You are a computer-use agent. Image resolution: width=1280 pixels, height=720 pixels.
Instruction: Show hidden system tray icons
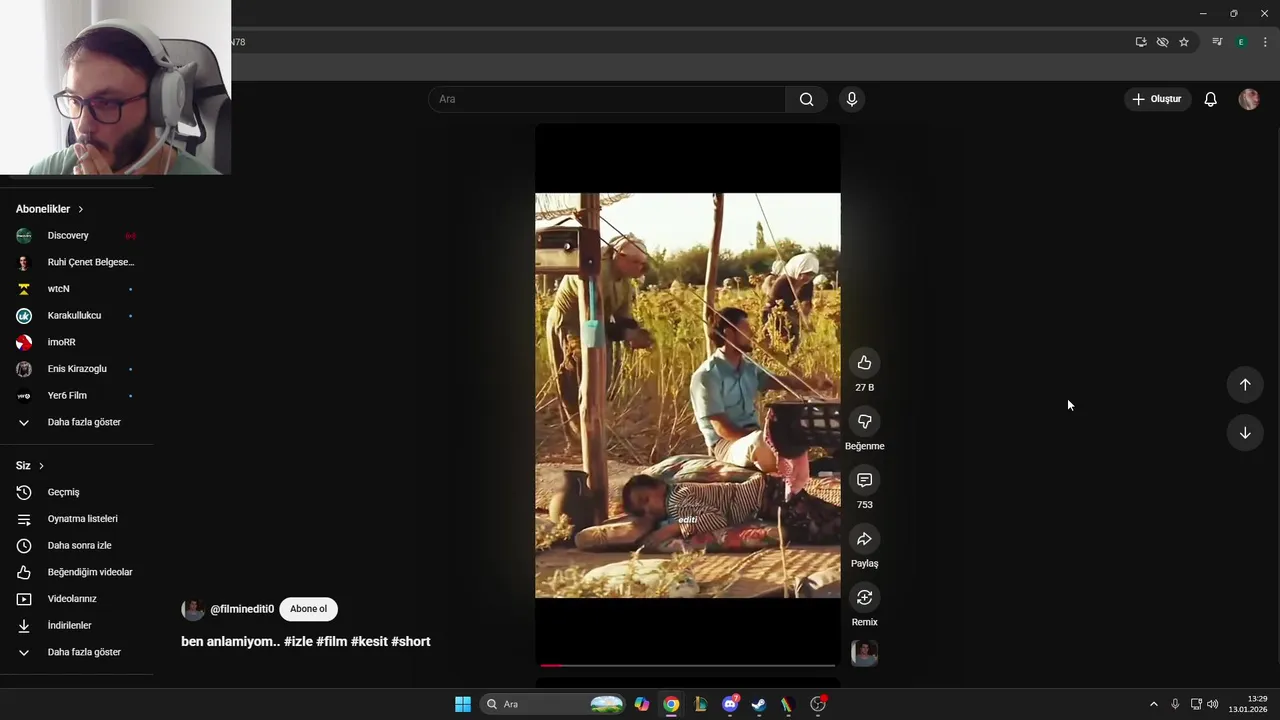tap(1153, 704)
